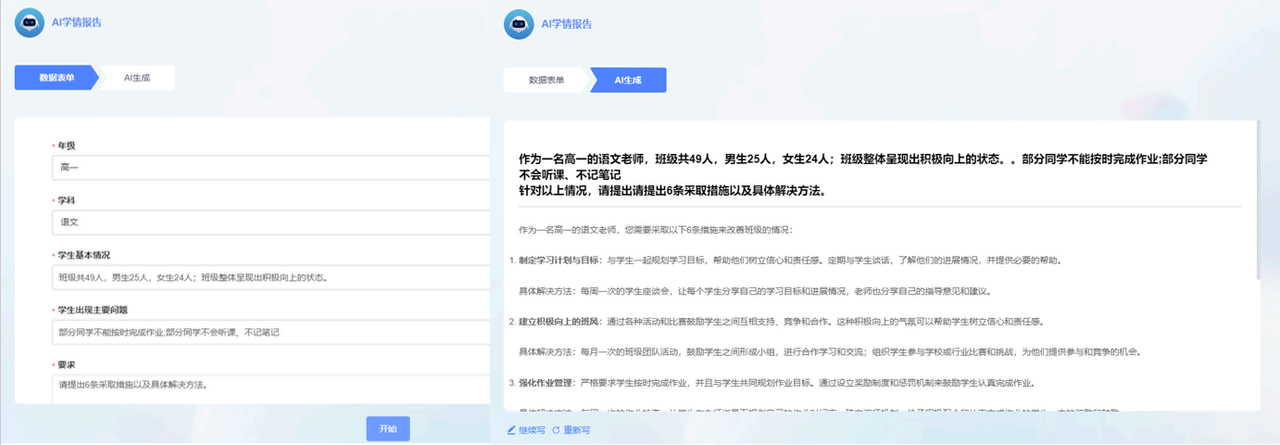Click the refresh icon beside 重新写
This screenshot has height=445, width=1280.
point(555,430)
